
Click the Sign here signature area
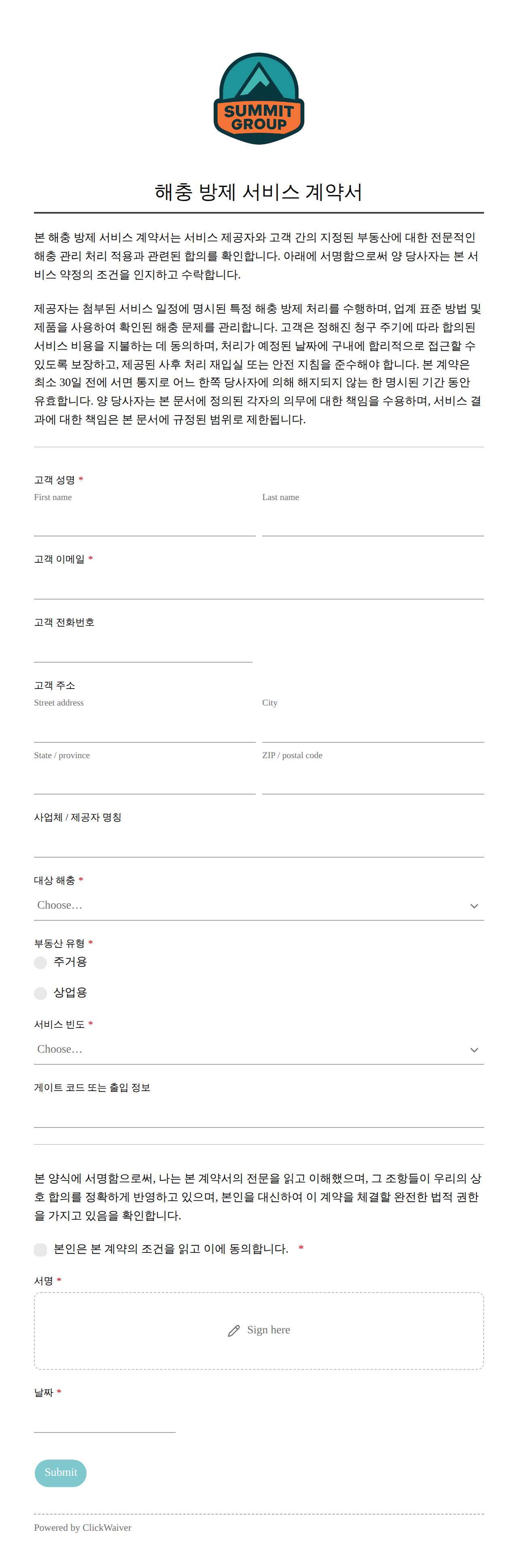[x=259, y=1331]
